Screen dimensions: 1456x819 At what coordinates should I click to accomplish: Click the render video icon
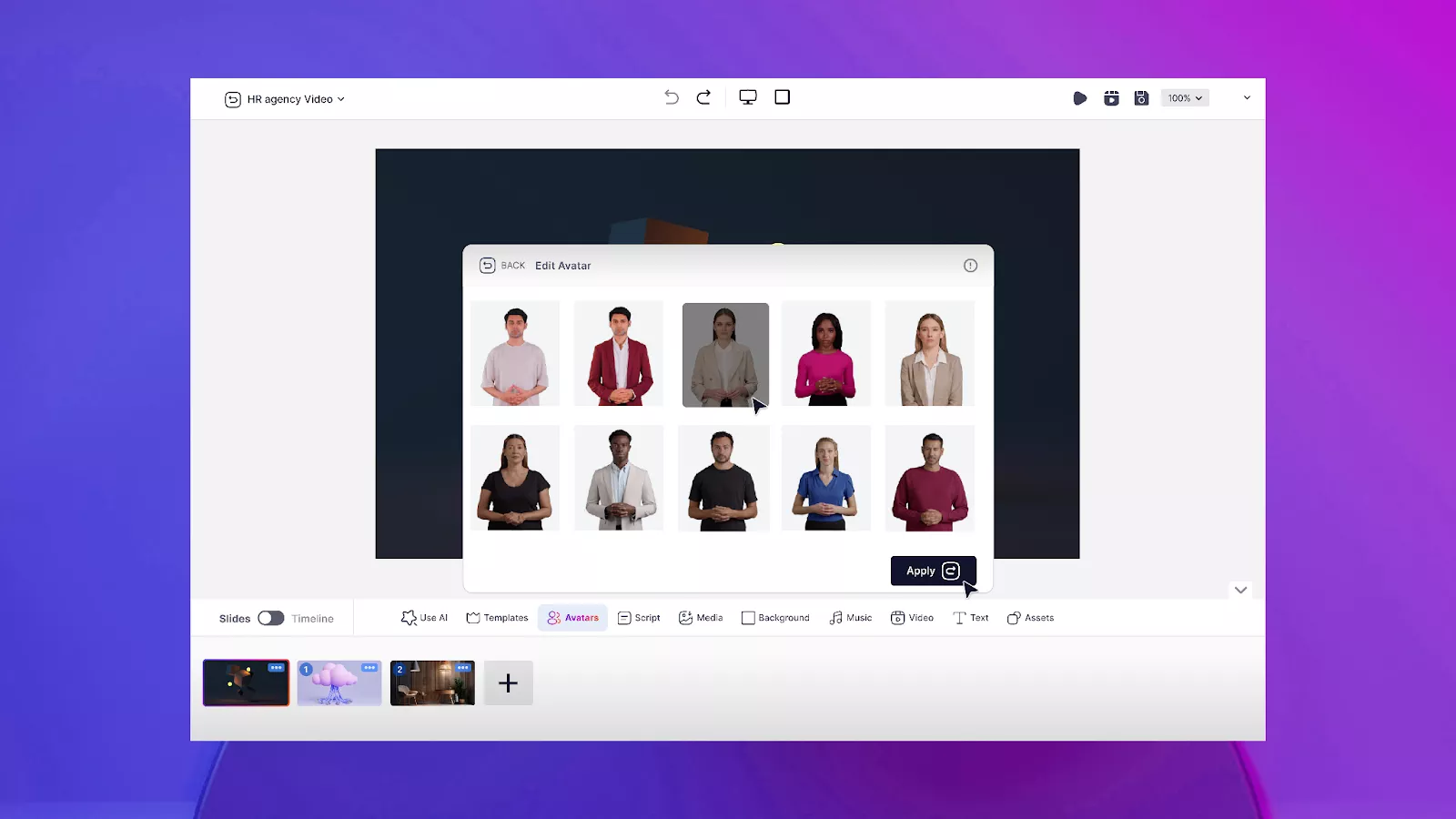pyautogui.click(x=1111, y=98)
